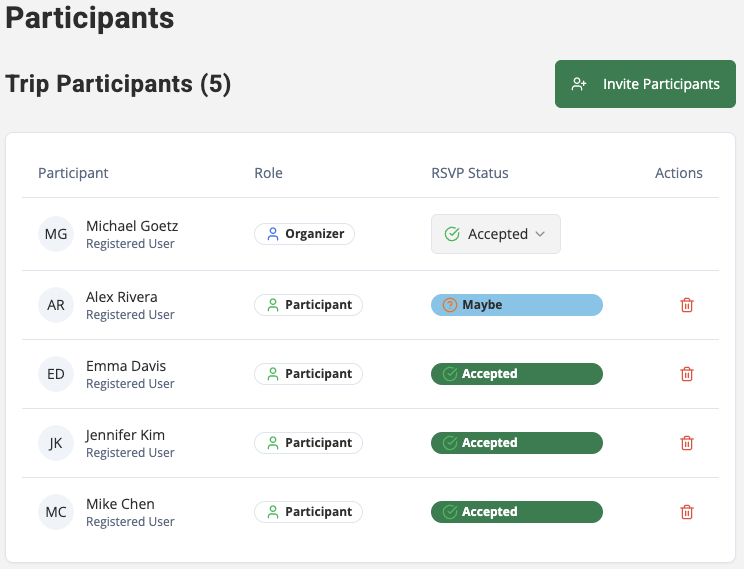Click the Invite Participants button
This screenshot has height=569, width=744.
[645, 84]
